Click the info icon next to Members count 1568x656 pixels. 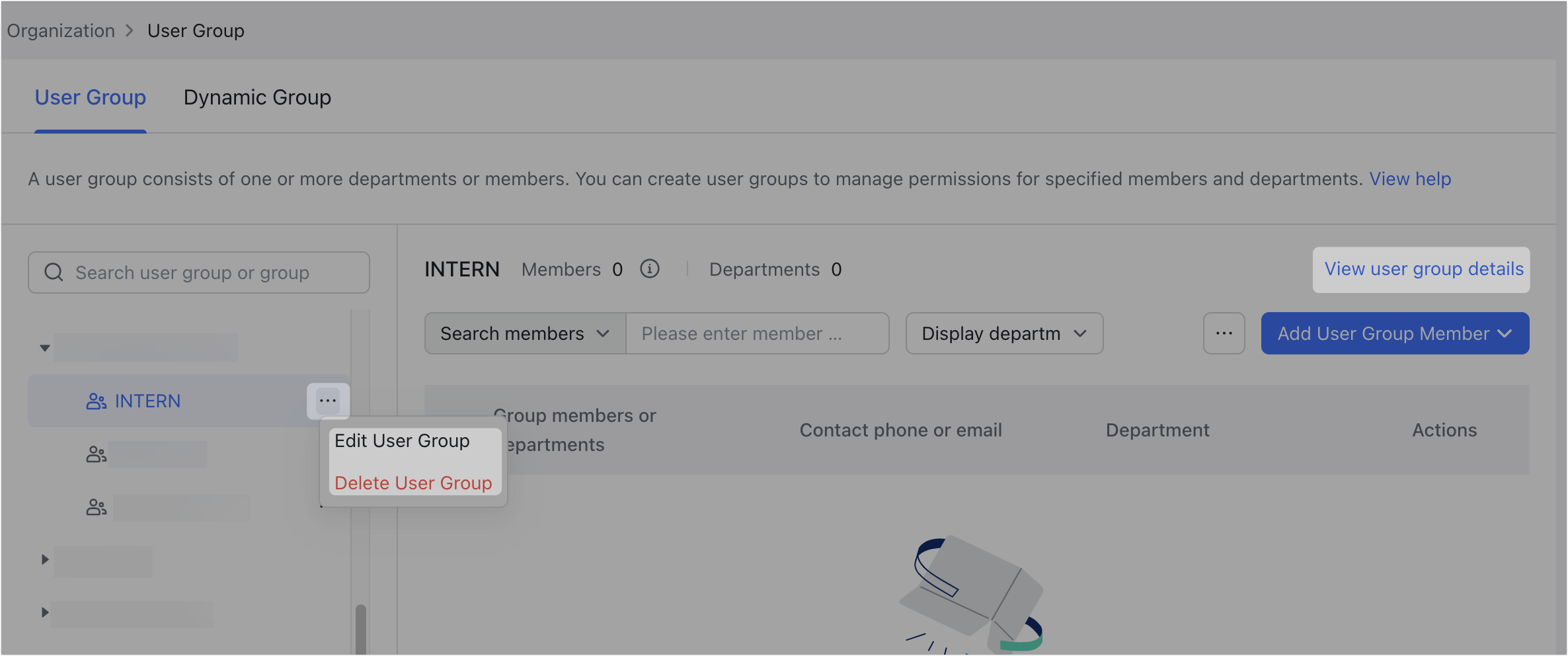pos(649,269)
